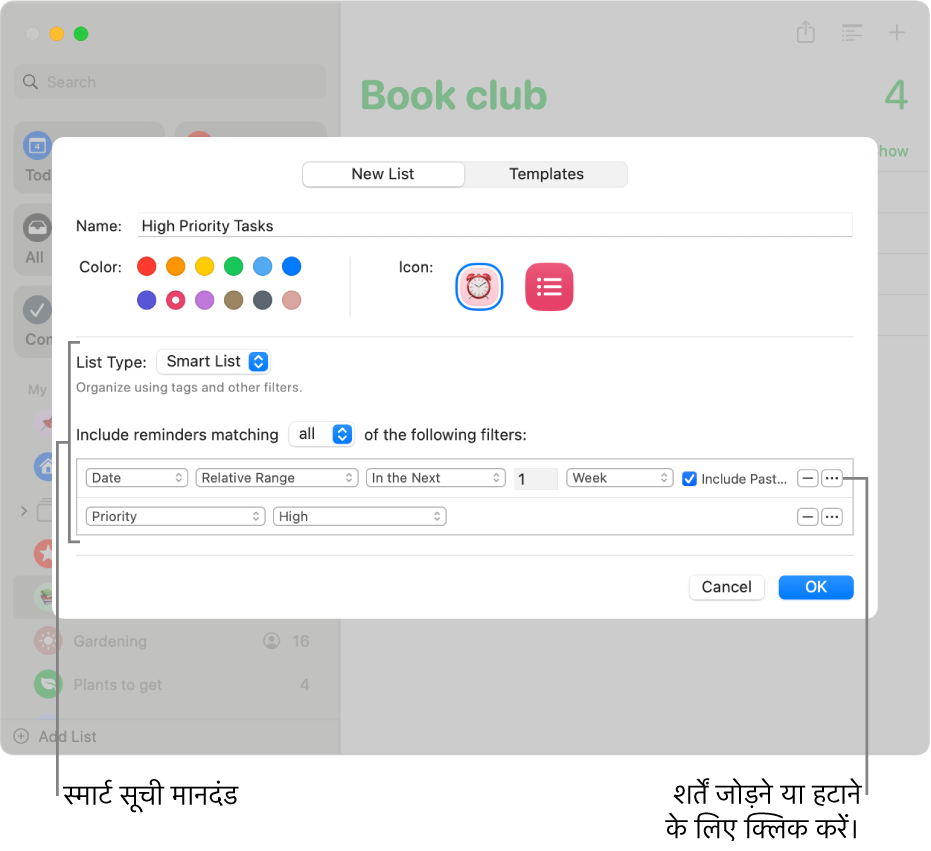This screenshot has width=931, height=851.
Task: Toggle the Include Past checkbox
Action: tap(689, 479)
